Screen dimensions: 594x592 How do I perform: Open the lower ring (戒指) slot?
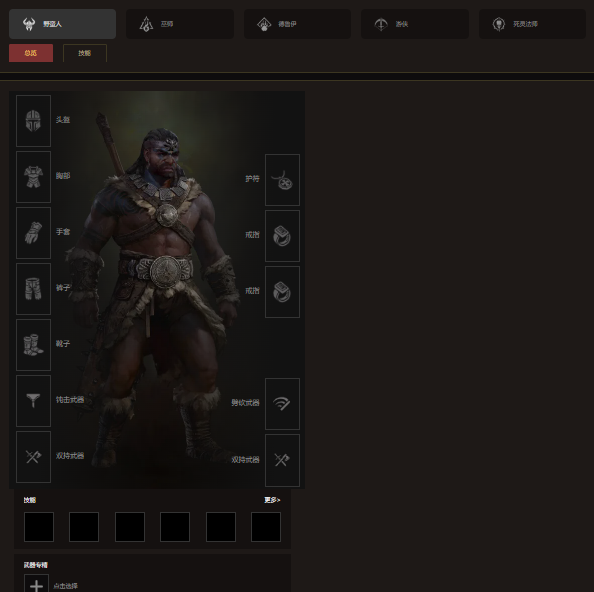[x=282, y=292]
